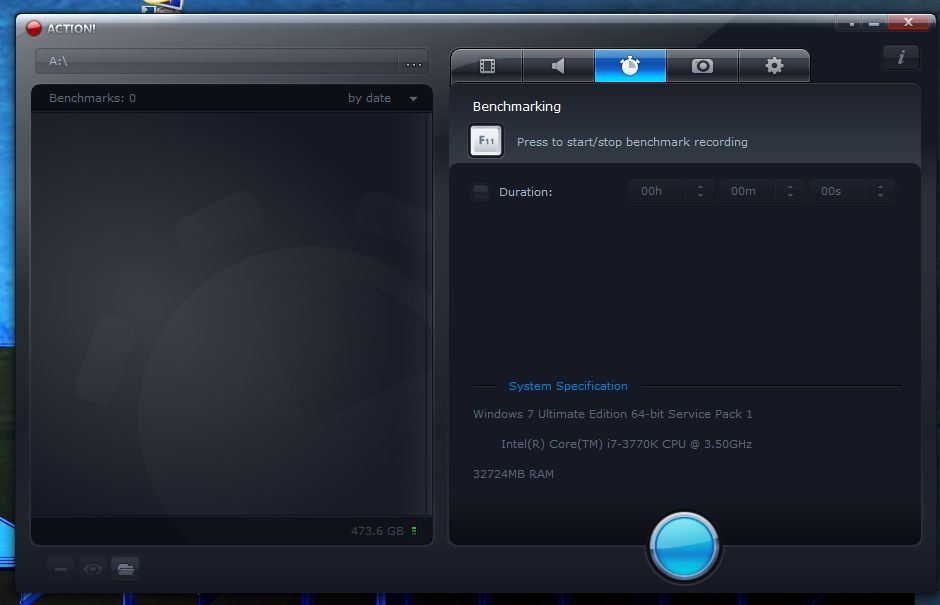Select the Benchmarking stopwatch tab
Screen dimensions: 940x605
630,66
